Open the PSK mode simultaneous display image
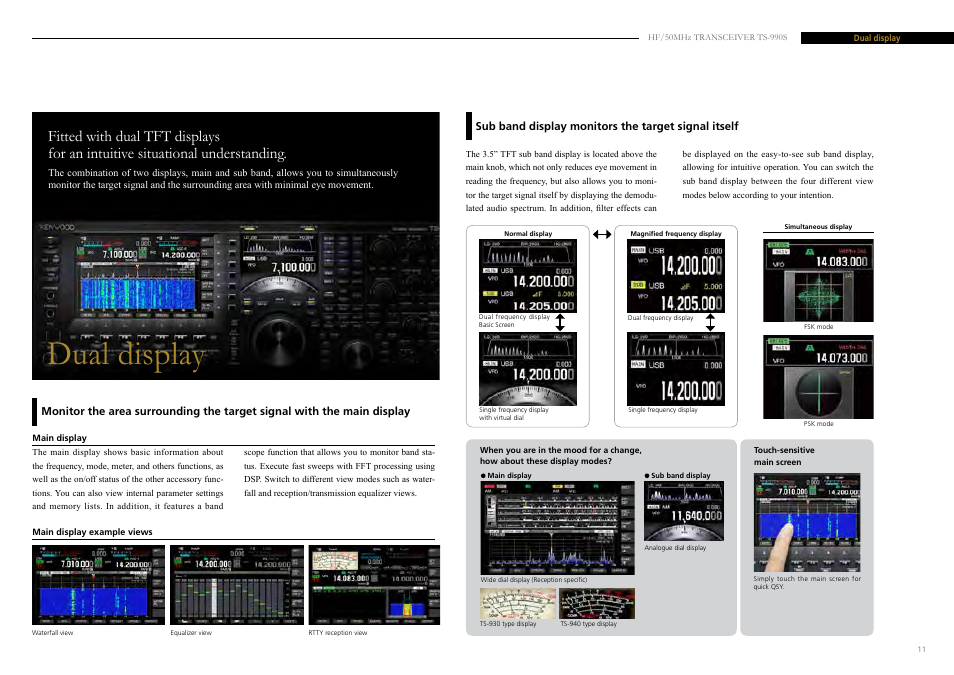Screen dimensions: 954x675 tap(818, 377)
